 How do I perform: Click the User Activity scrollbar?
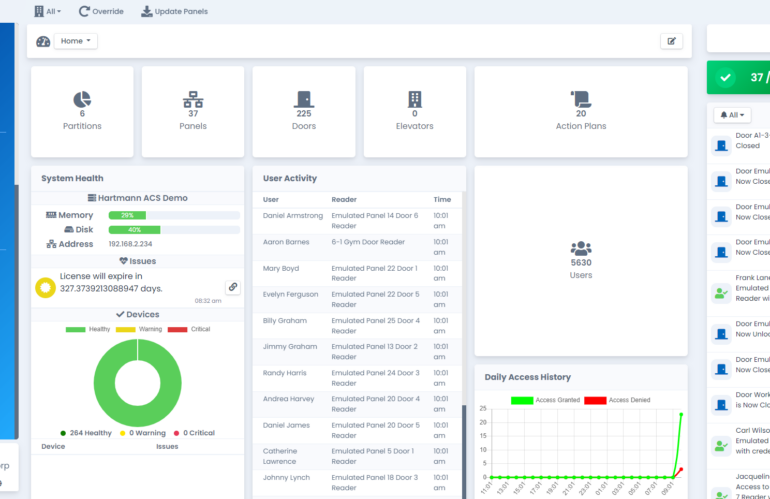(464, 452)
